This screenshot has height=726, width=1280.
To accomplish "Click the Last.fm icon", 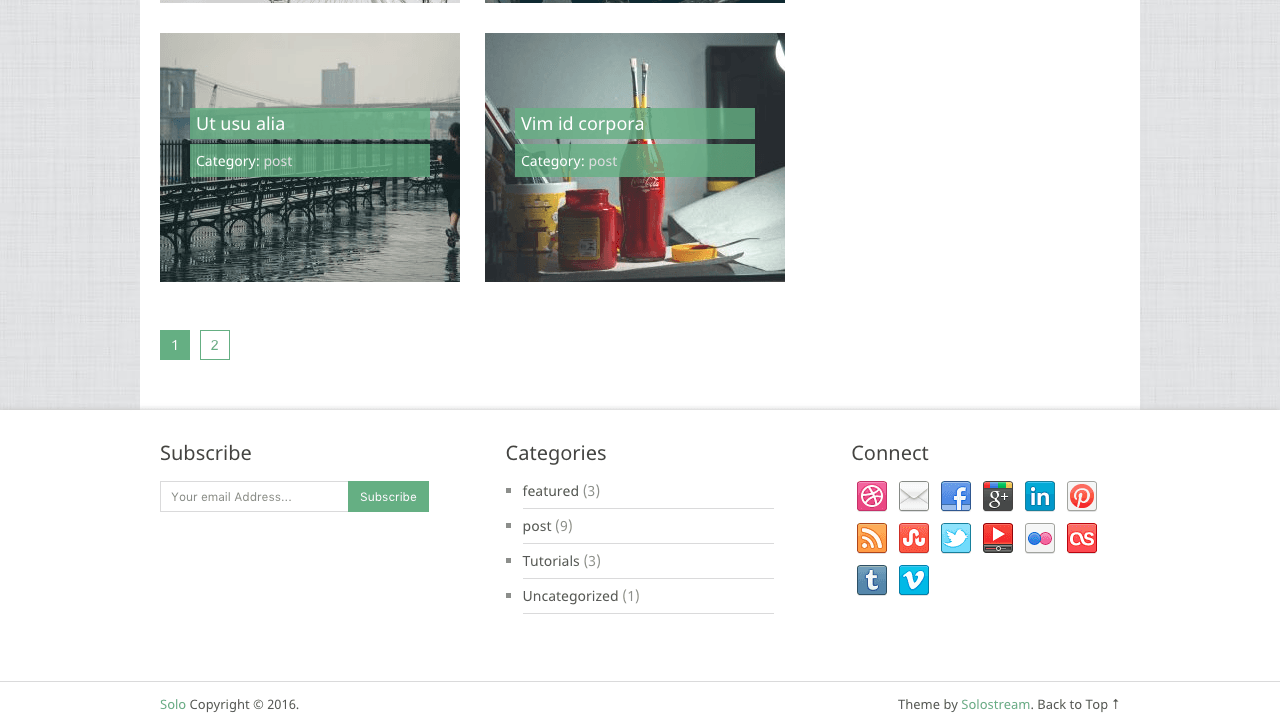I will pyautogui.click(x=1082, y=538).
